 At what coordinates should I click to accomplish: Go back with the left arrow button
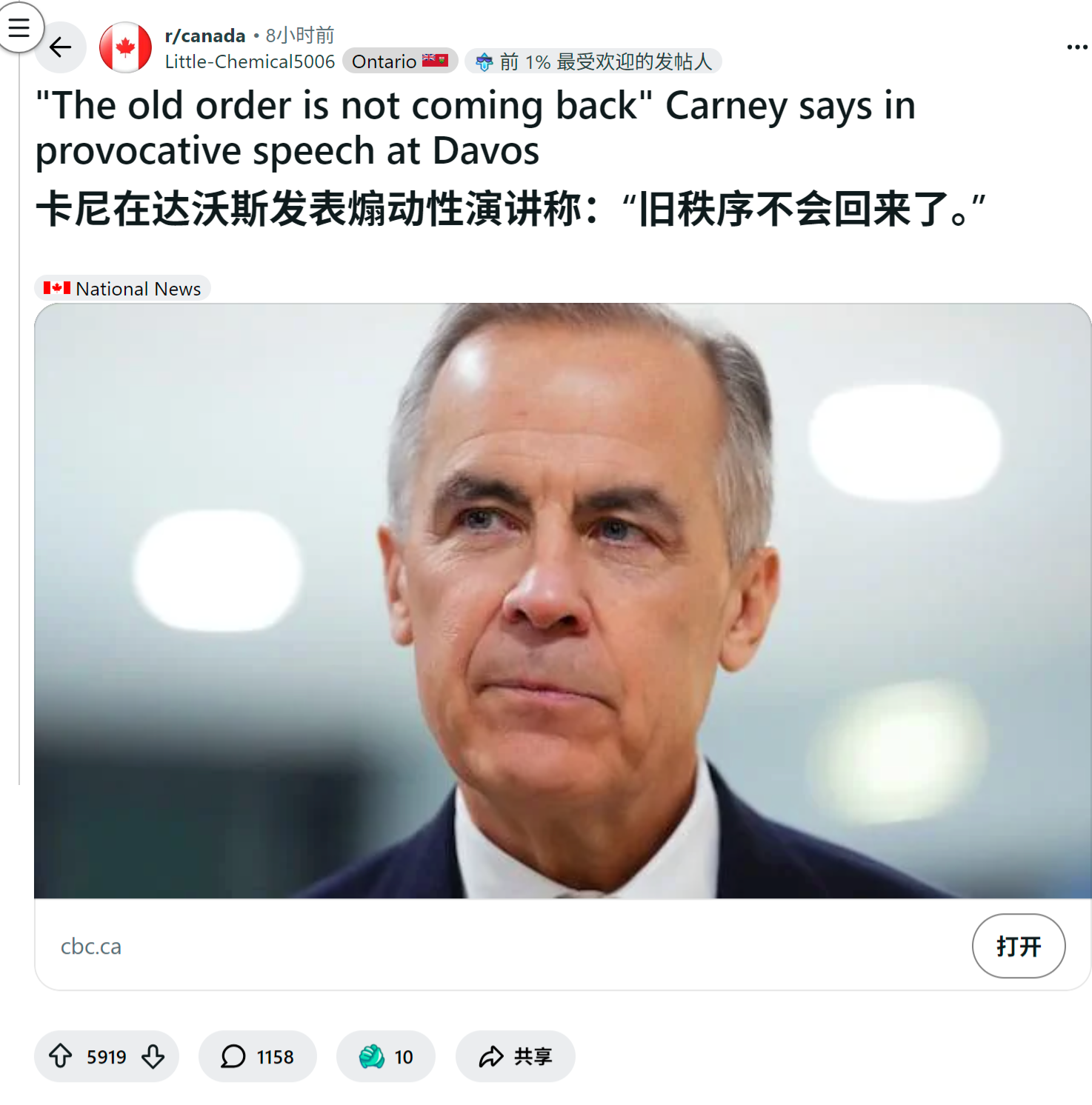61,47
